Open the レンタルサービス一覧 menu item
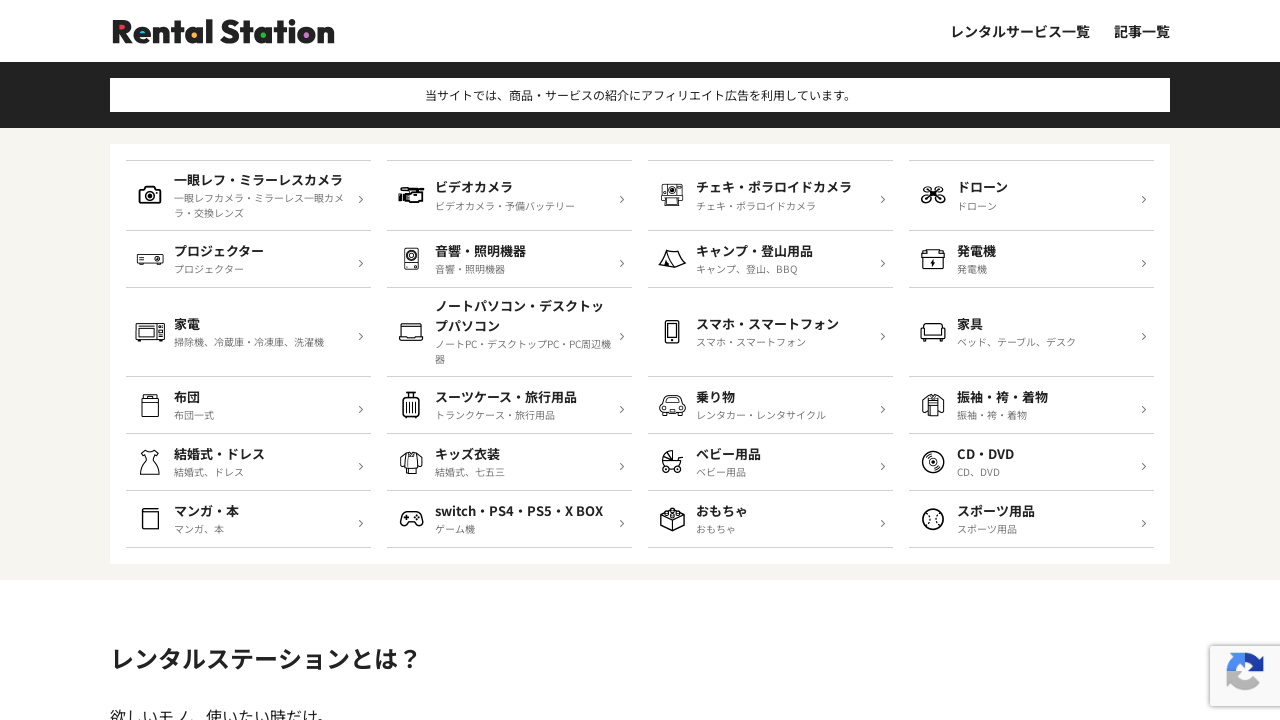This screenshot has width=1280, height=720. (1020, 32)
